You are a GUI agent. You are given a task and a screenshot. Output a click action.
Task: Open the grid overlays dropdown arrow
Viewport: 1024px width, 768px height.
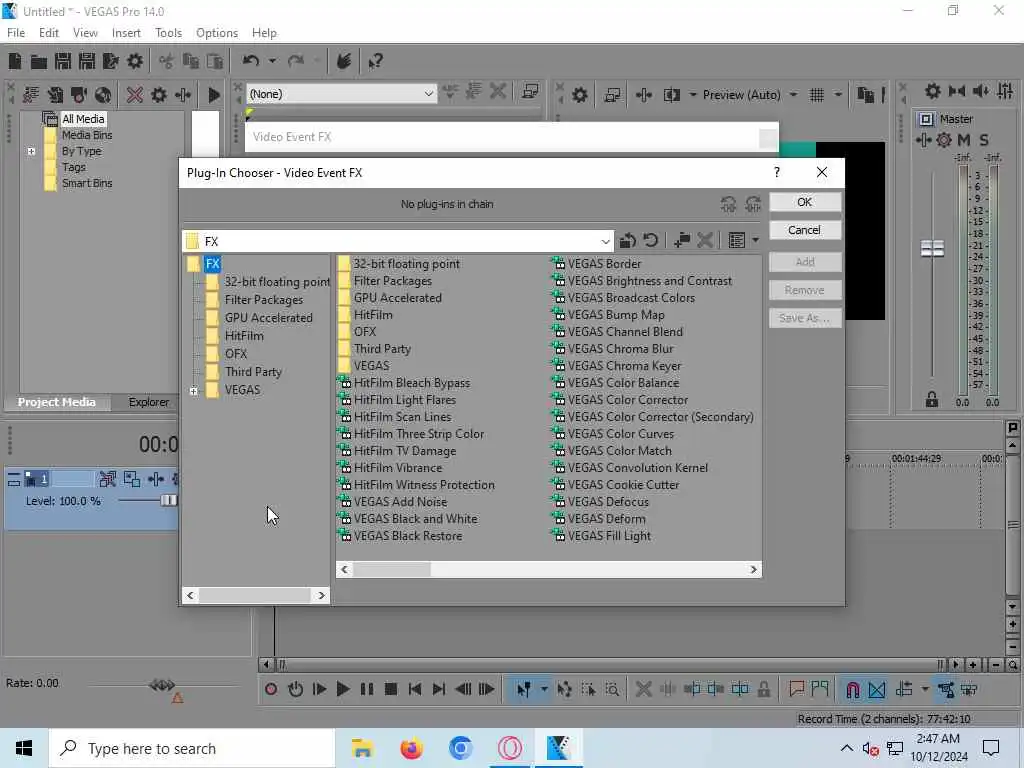tap(838, 95)
